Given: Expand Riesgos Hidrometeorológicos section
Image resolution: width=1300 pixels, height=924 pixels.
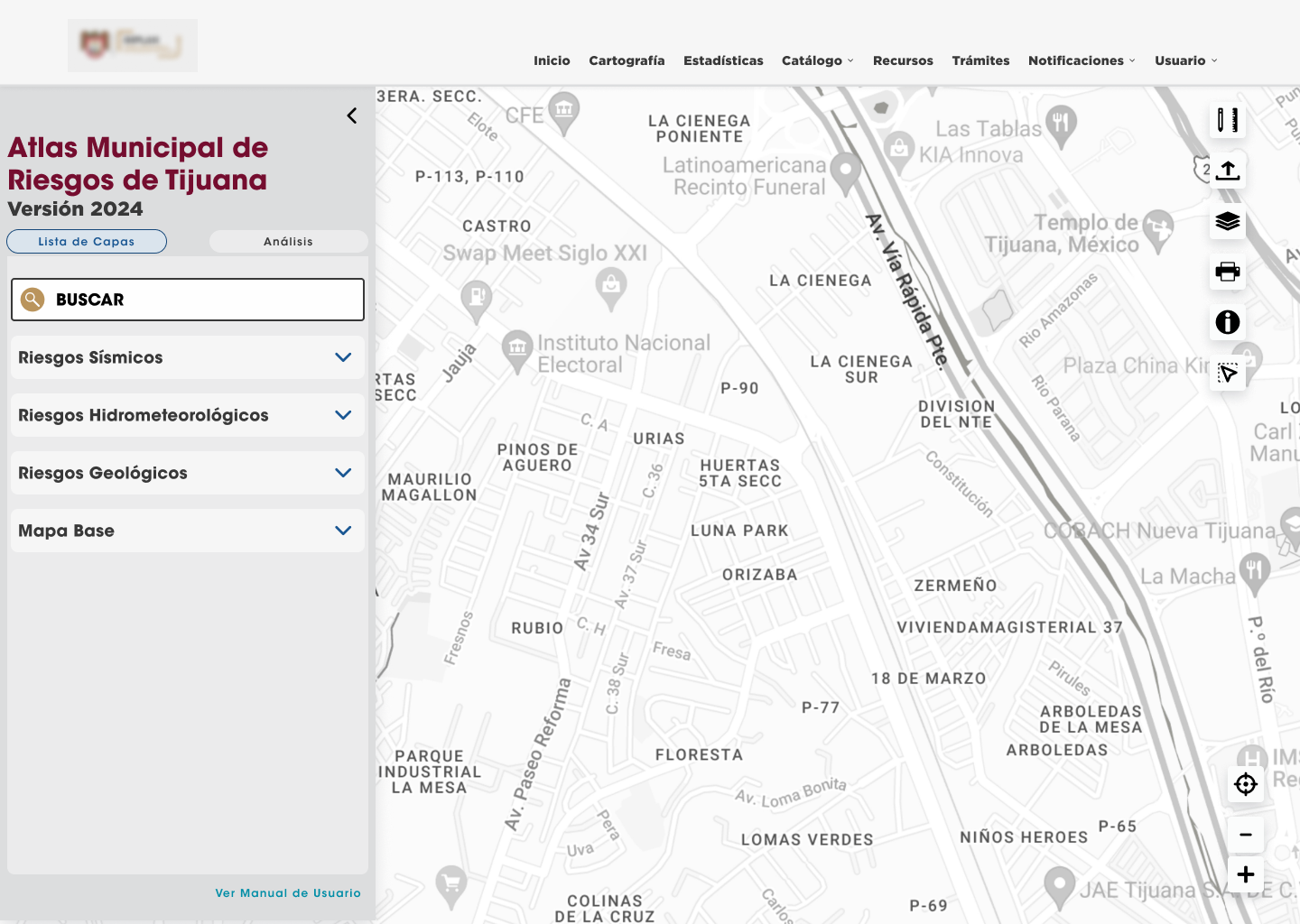Looking at the screenshot, I should (188, 415).
